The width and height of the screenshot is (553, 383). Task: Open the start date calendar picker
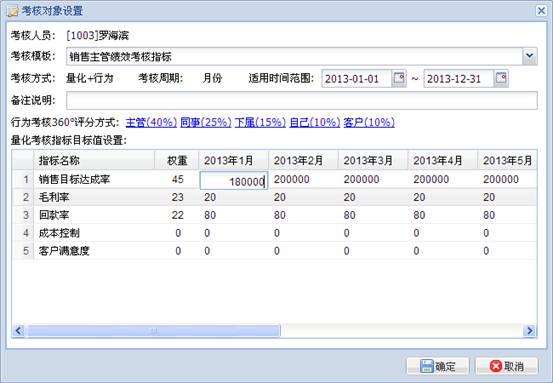(399, 78)
